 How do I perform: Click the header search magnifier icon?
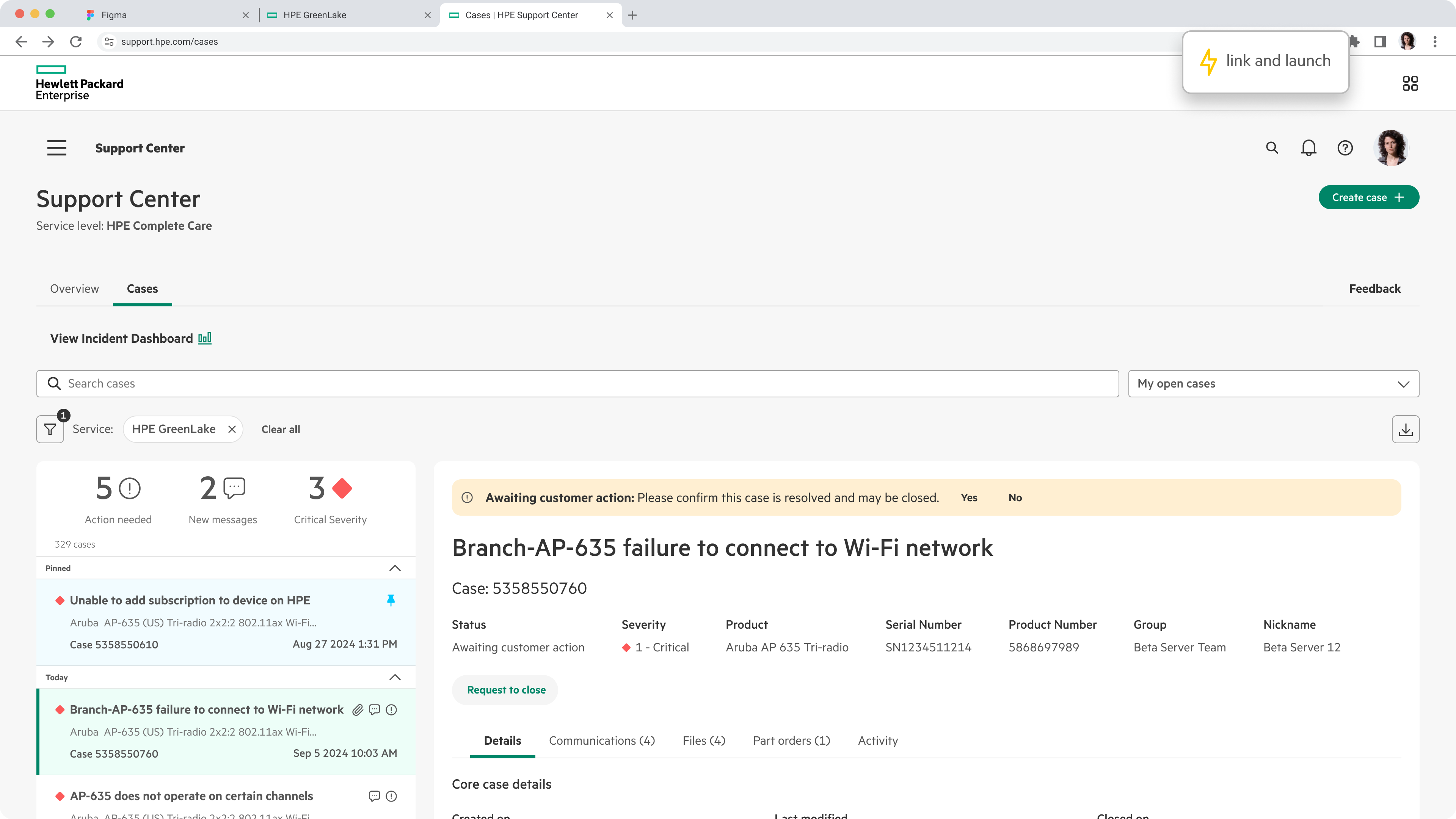point(1272,148)
